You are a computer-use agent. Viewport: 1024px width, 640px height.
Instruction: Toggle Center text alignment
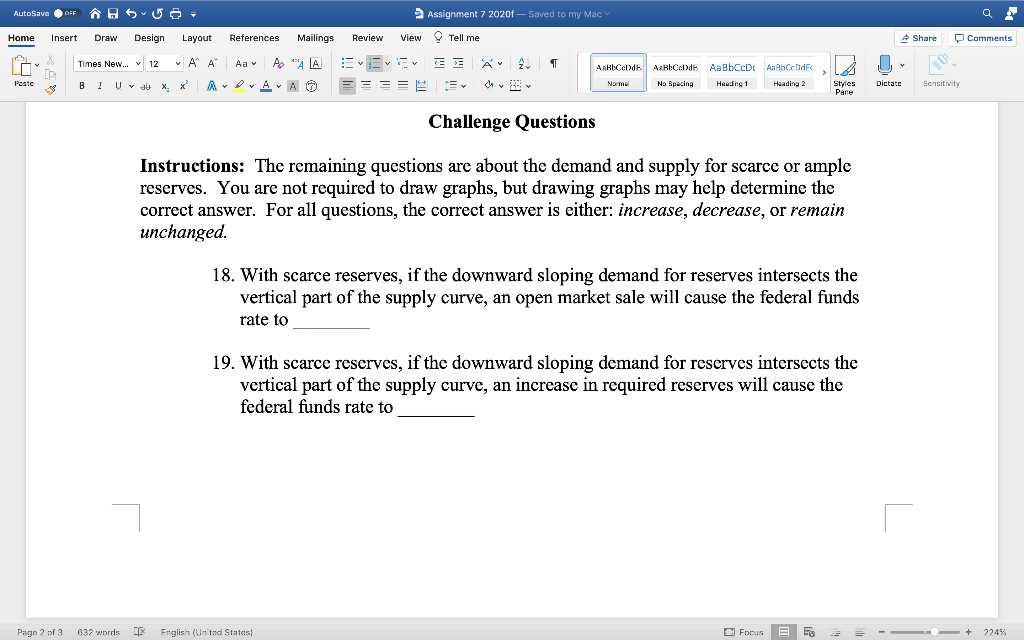[x=366, y=86]
